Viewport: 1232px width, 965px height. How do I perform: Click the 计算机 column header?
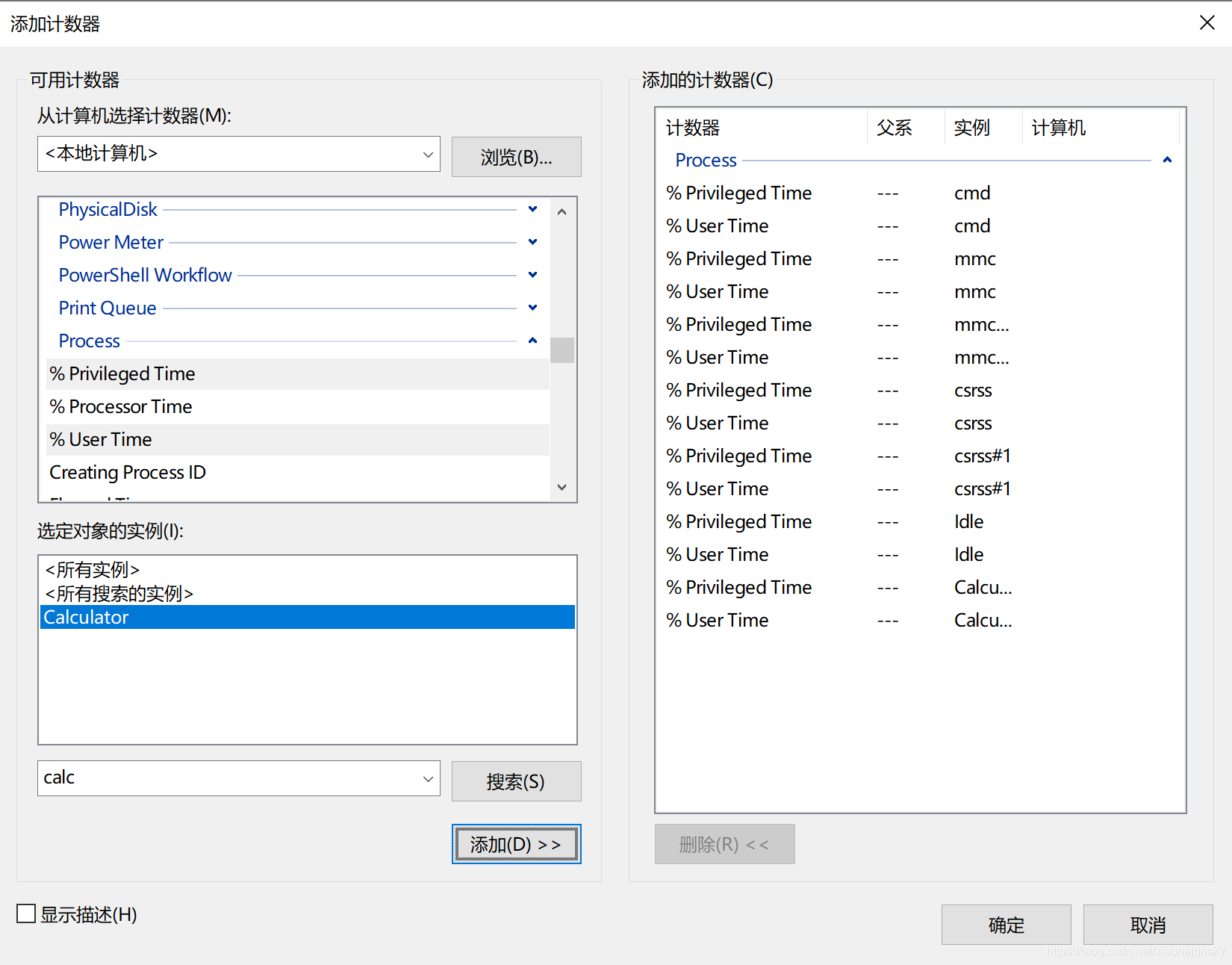1101,128
